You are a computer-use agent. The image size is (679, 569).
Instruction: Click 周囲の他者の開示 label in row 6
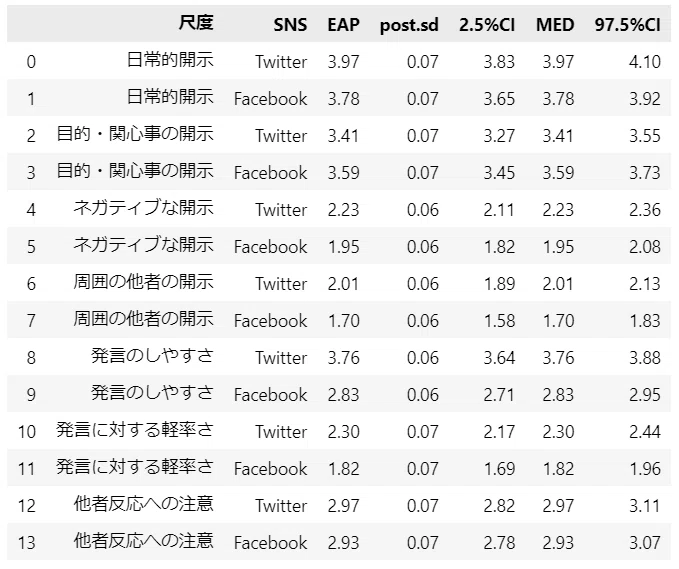[143, 282]
